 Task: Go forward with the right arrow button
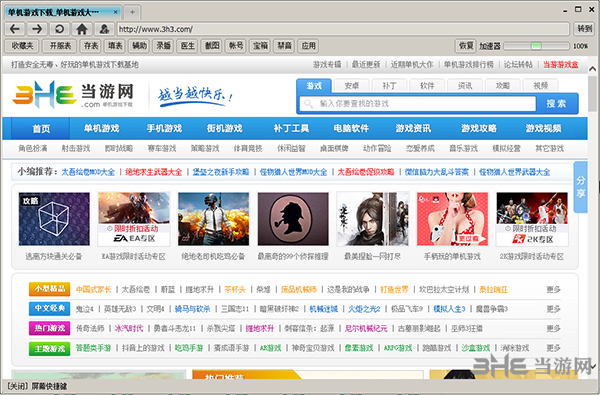[37, 29]
